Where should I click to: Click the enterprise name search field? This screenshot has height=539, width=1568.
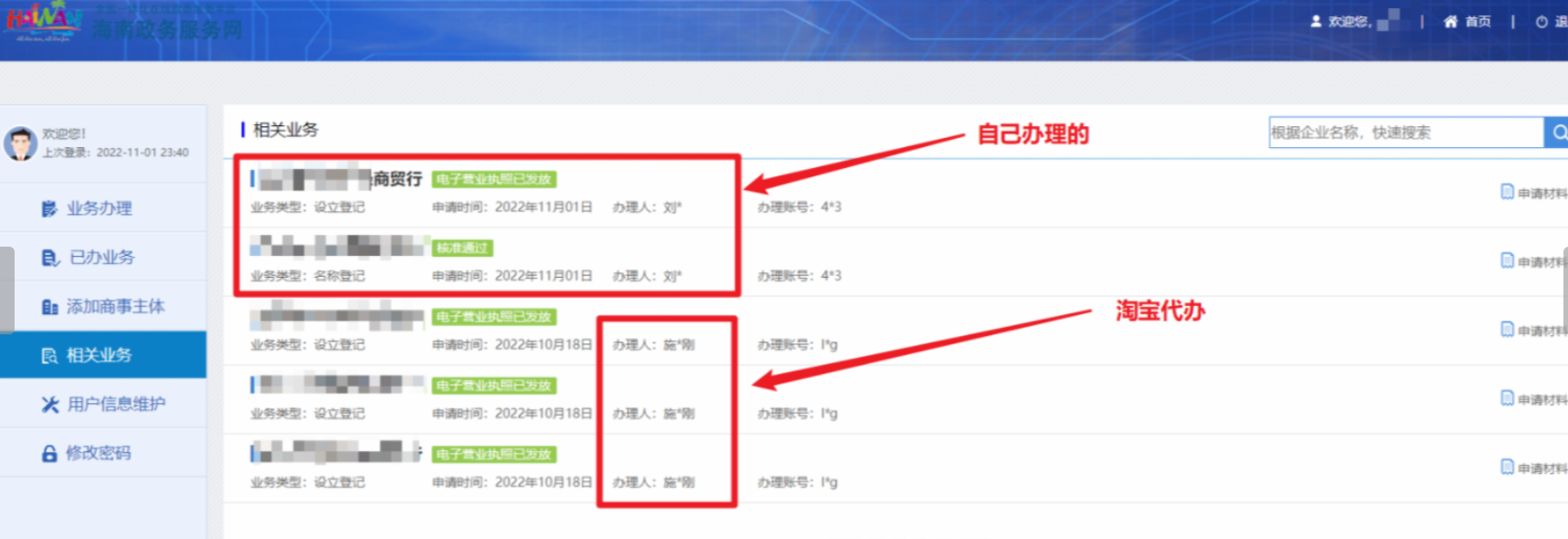tap(1404, 132)
